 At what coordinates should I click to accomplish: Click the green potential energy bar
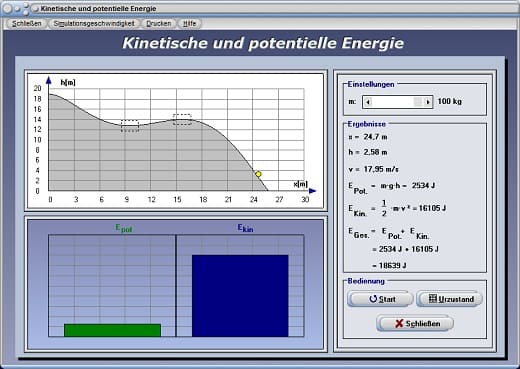pos(112,330)
